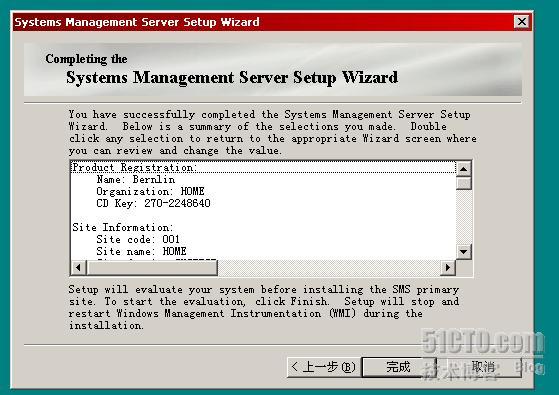Select the 'CD Key: 270-2248640' row
Viewport: 559px width, 395px height.
coord(263,203)
